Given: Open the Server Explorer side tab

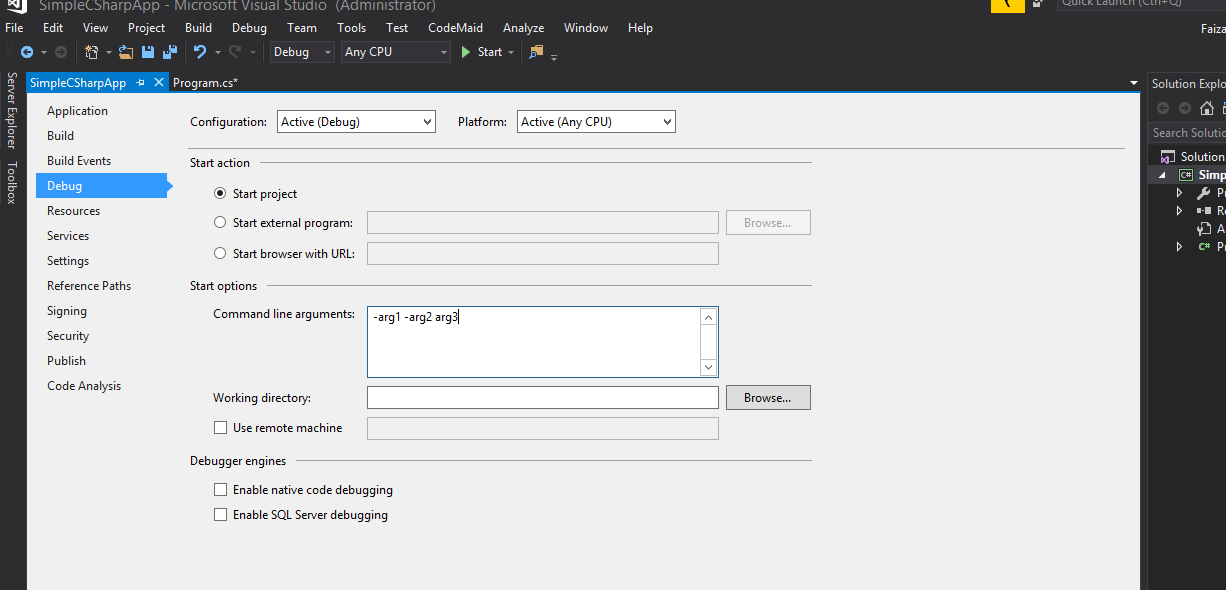Looking at the screenshot, I should tap(12, 111).
